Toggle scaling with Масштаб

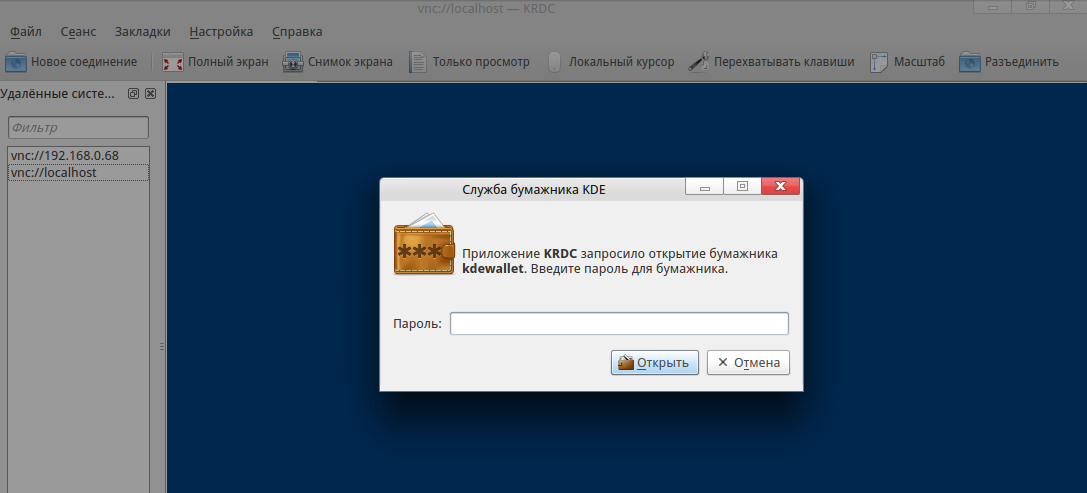click(x=907, y=62)
